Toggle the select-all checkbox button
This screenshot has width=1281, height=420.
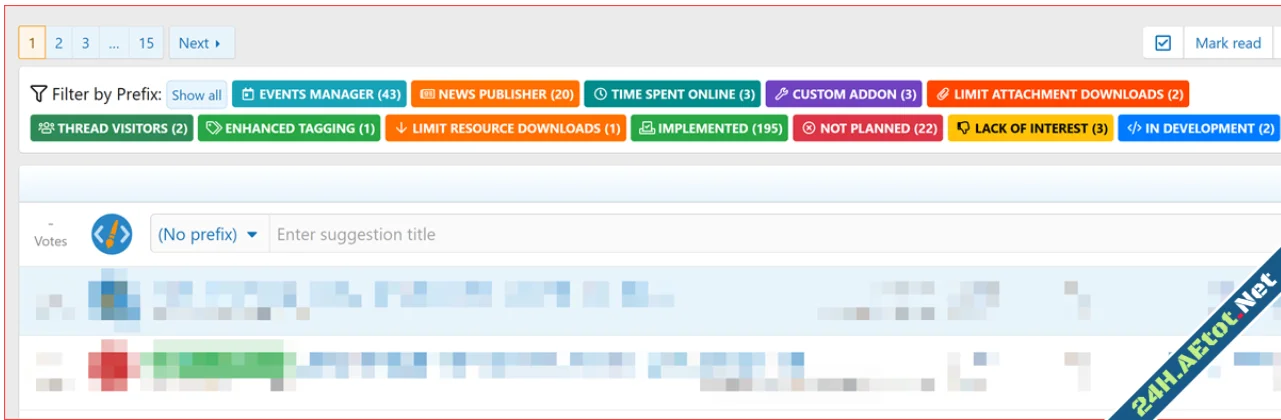pyautogui.click(x=1163, y=43)
